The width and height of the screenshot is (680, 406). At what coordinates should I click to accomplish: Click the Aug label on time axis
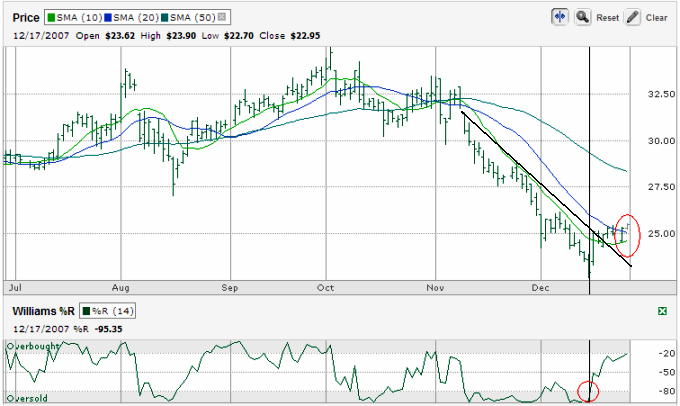pos(120,288)
